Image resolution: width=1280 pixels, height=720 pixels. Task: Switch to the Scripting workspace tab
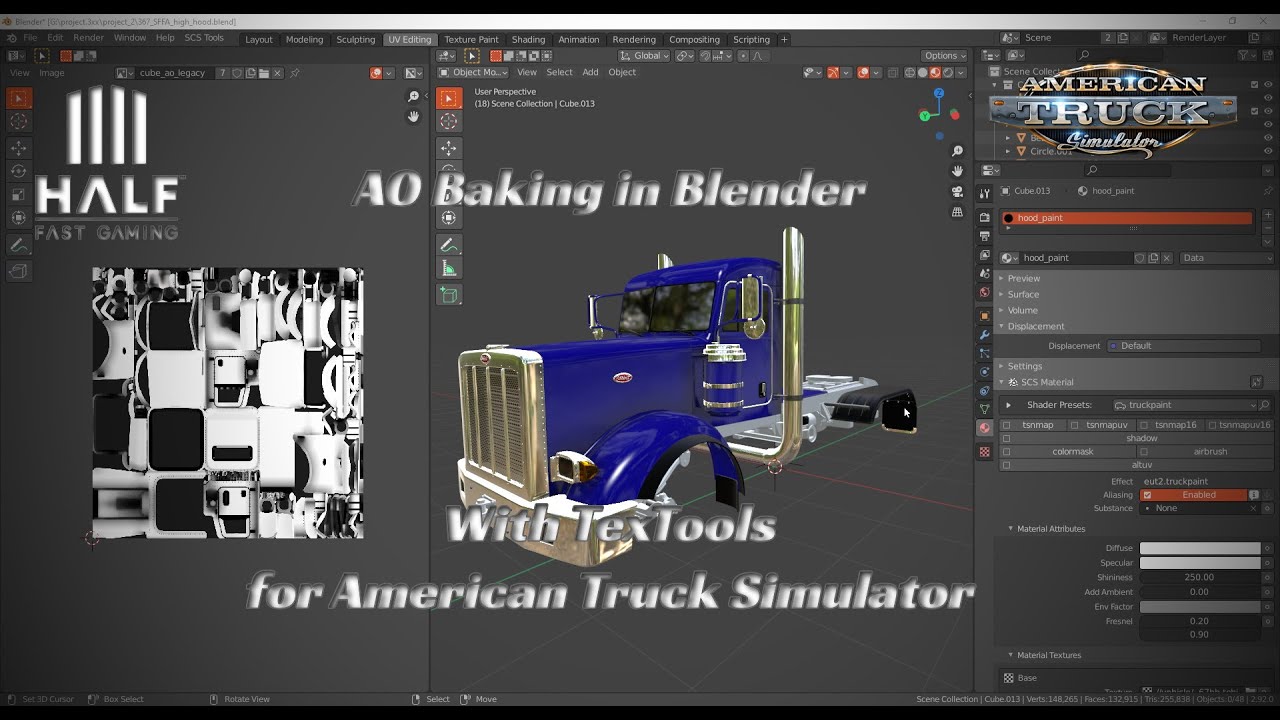(751, 40)
